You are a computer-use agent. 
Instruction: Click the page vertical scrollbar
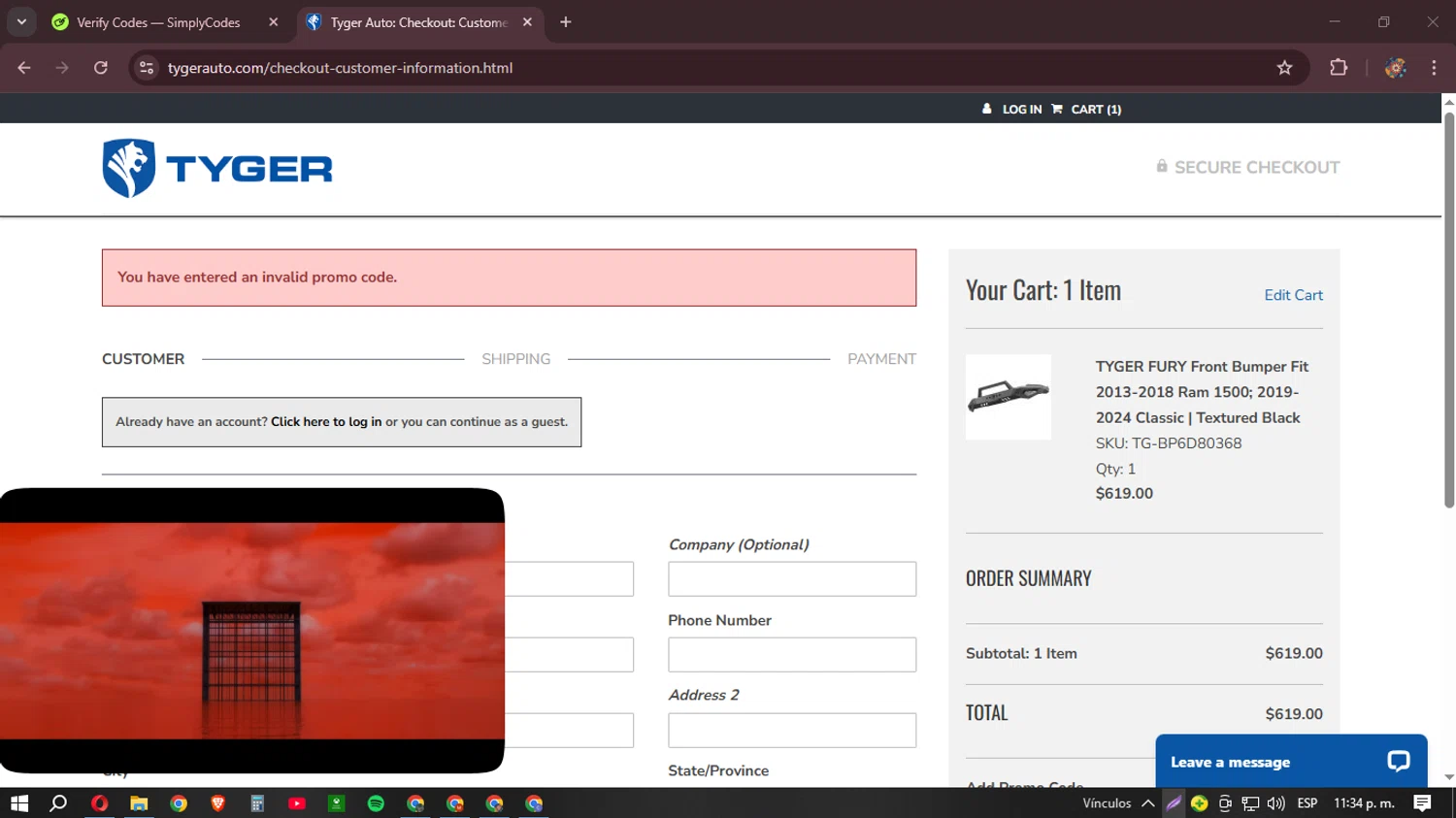(x=1449, y=311)
